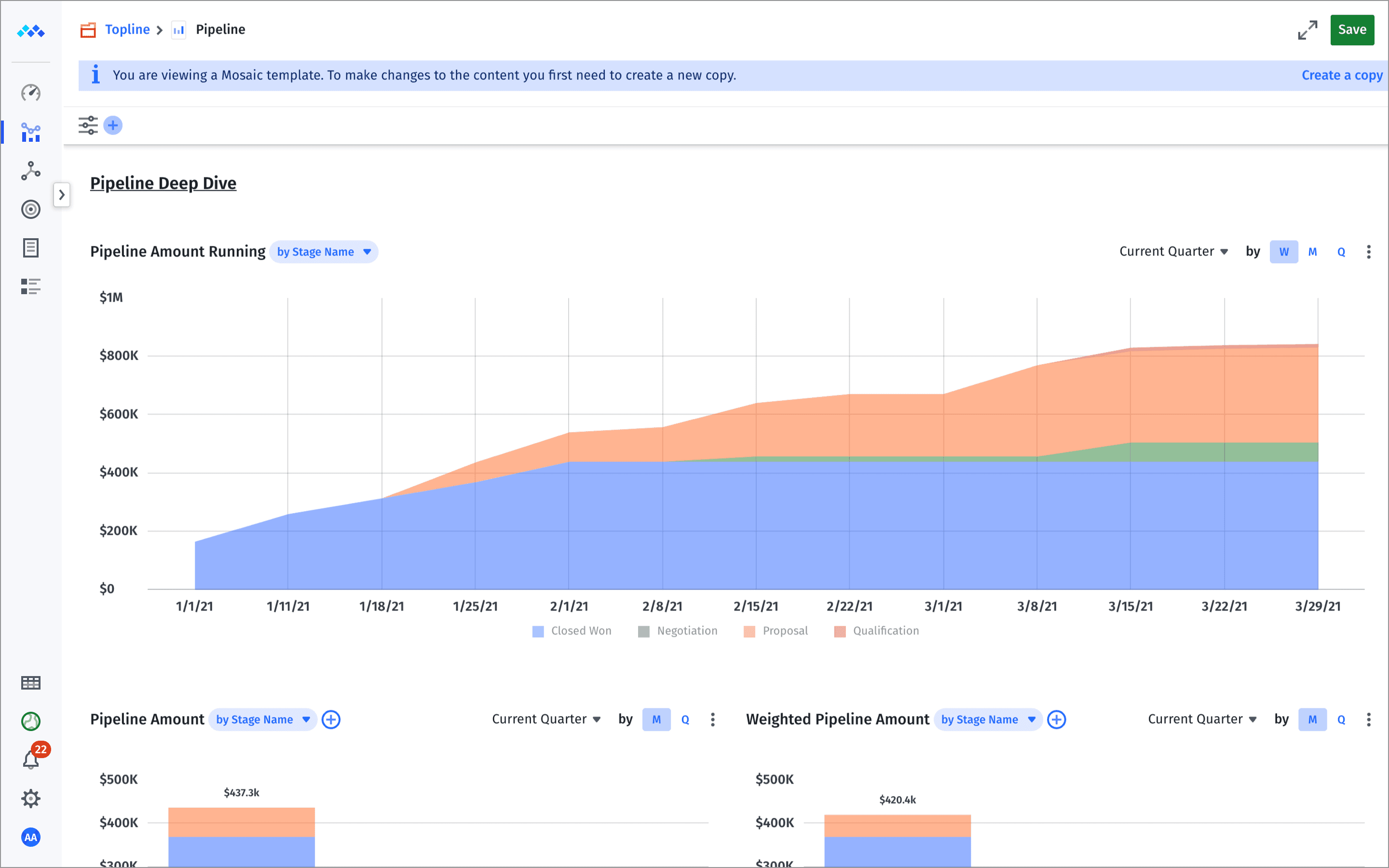Switch Pipeline Amount Running to Quarterly view
The width and height of the screenshot is (1389, 868).
[1341, 251]
